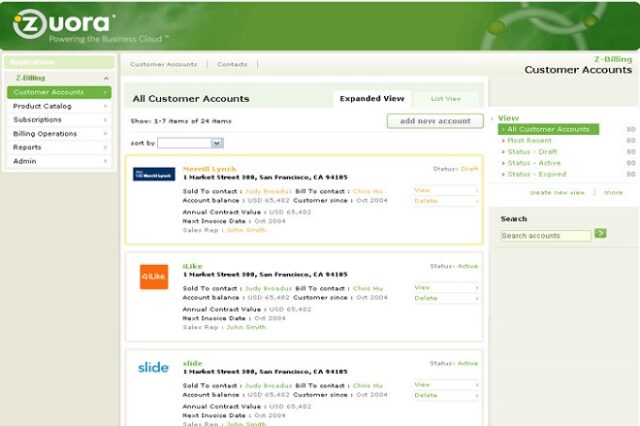Open Billing Operations menu item

[59, 133]
